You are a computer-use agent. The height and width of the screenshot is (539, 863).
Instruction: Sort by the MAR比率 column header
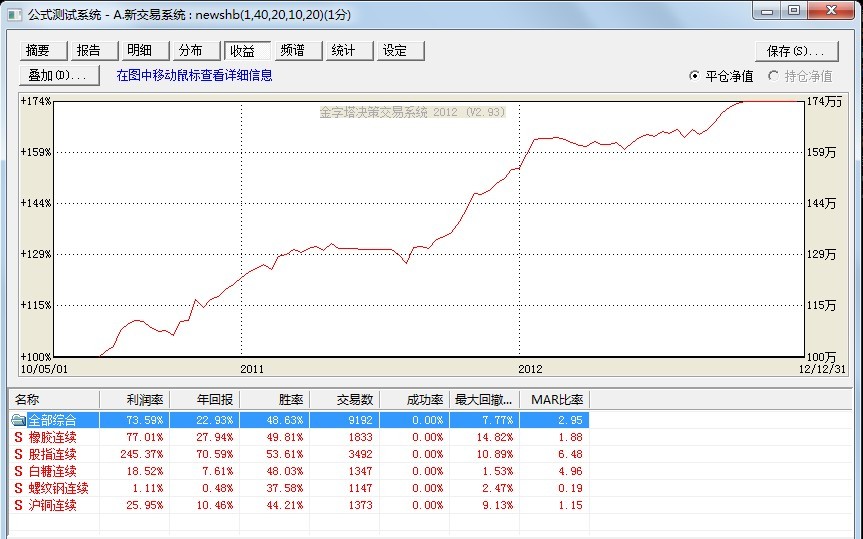click(554, 400)
